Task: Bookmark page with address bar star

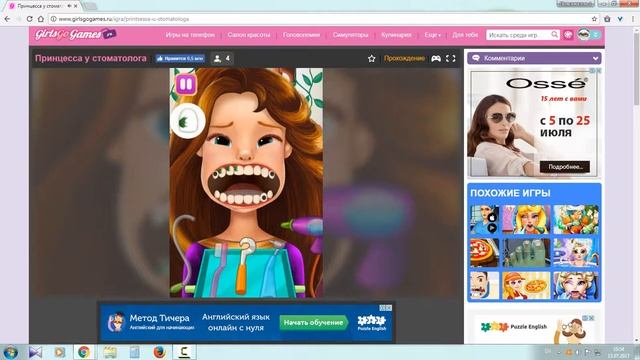Action: [x=594, y=19]
